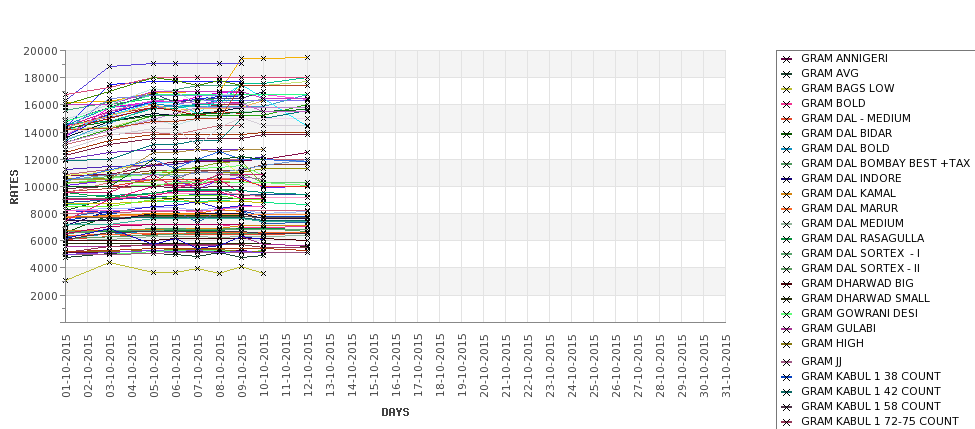
Task: Select the GRAM GOWRANI DESI legend entry
Action: pos(859,313)
